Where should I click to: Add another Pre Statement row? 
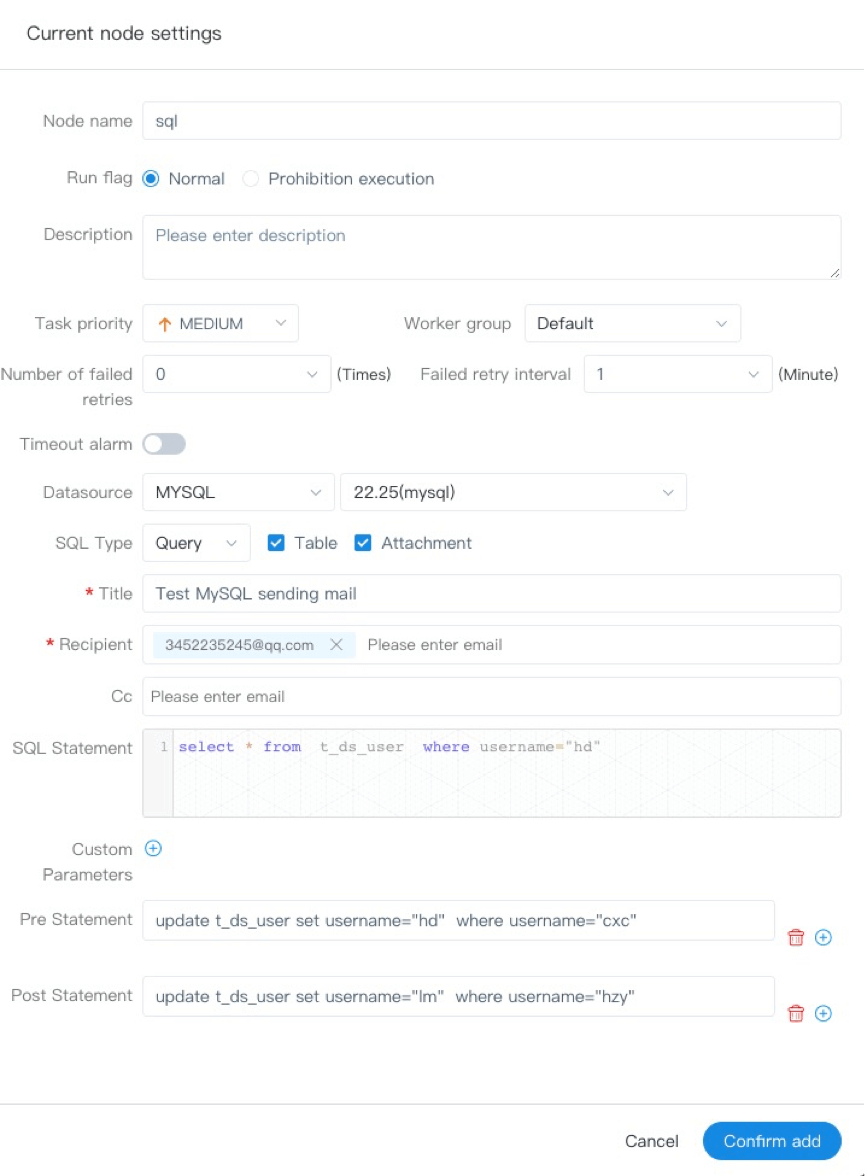pos(823,938)
